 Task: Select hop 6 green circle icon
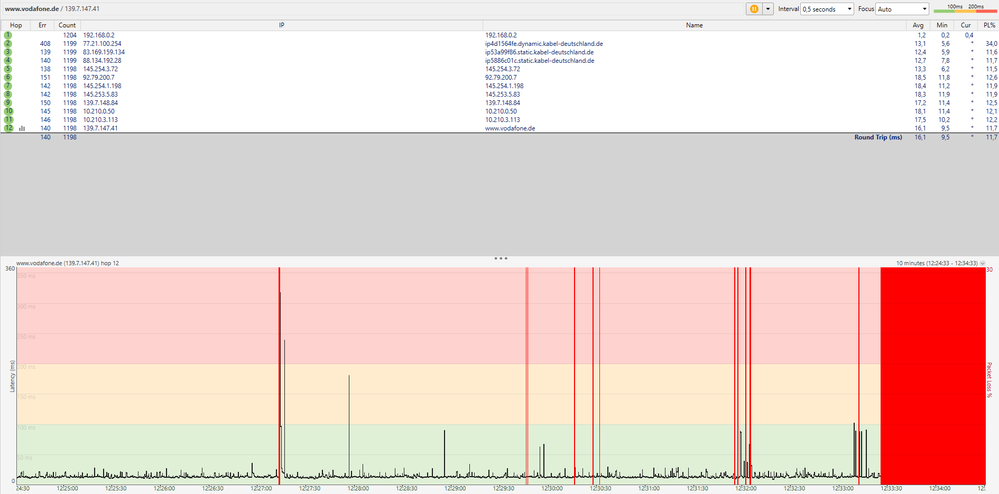[8, 77]
